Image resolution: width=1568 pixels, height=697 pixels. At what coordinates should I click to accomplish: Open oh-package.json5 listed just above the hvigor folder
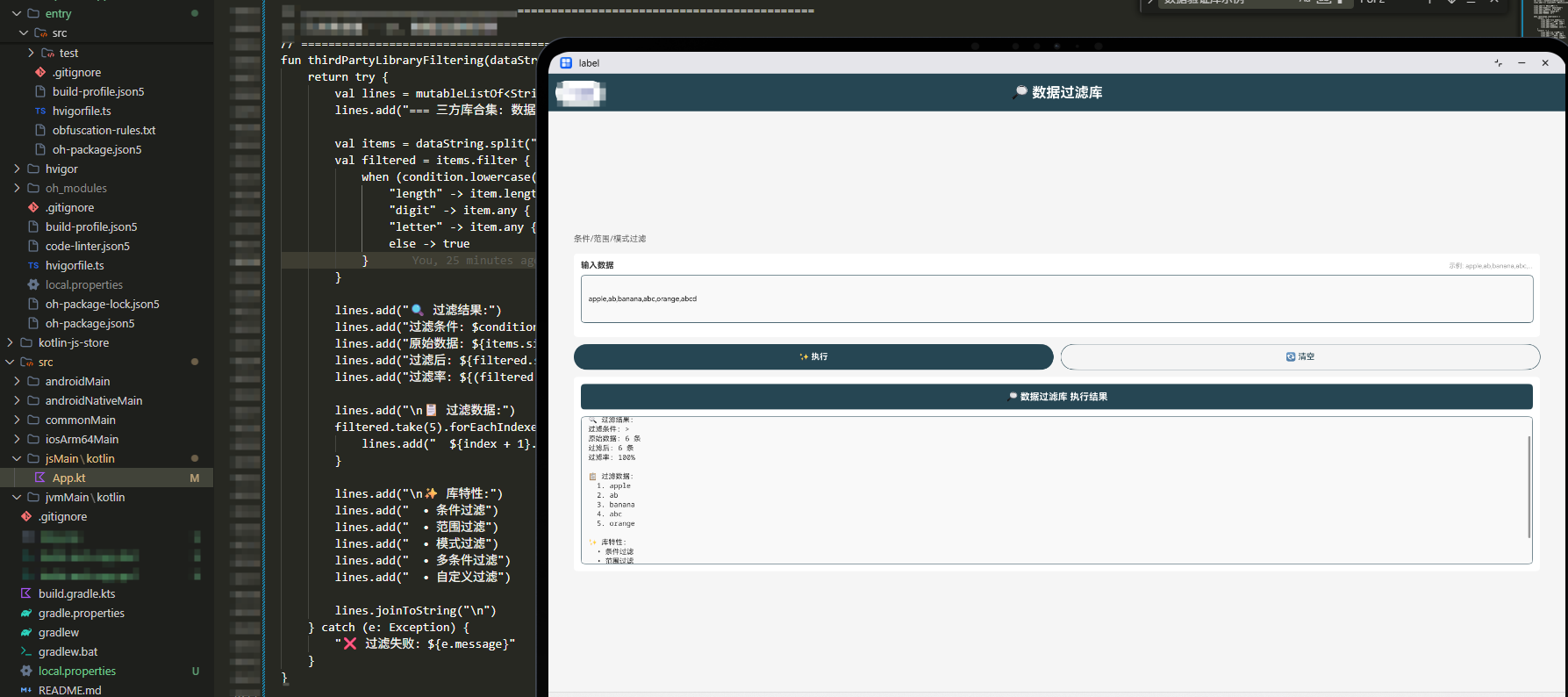click(97, 149)
